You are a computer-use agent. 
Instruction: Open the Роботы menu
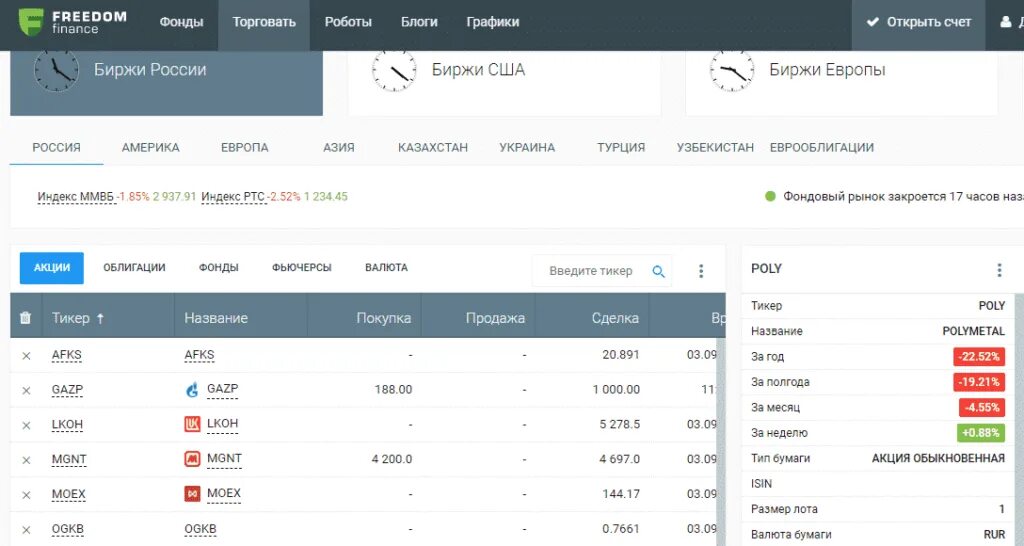[x=348, y=22]
